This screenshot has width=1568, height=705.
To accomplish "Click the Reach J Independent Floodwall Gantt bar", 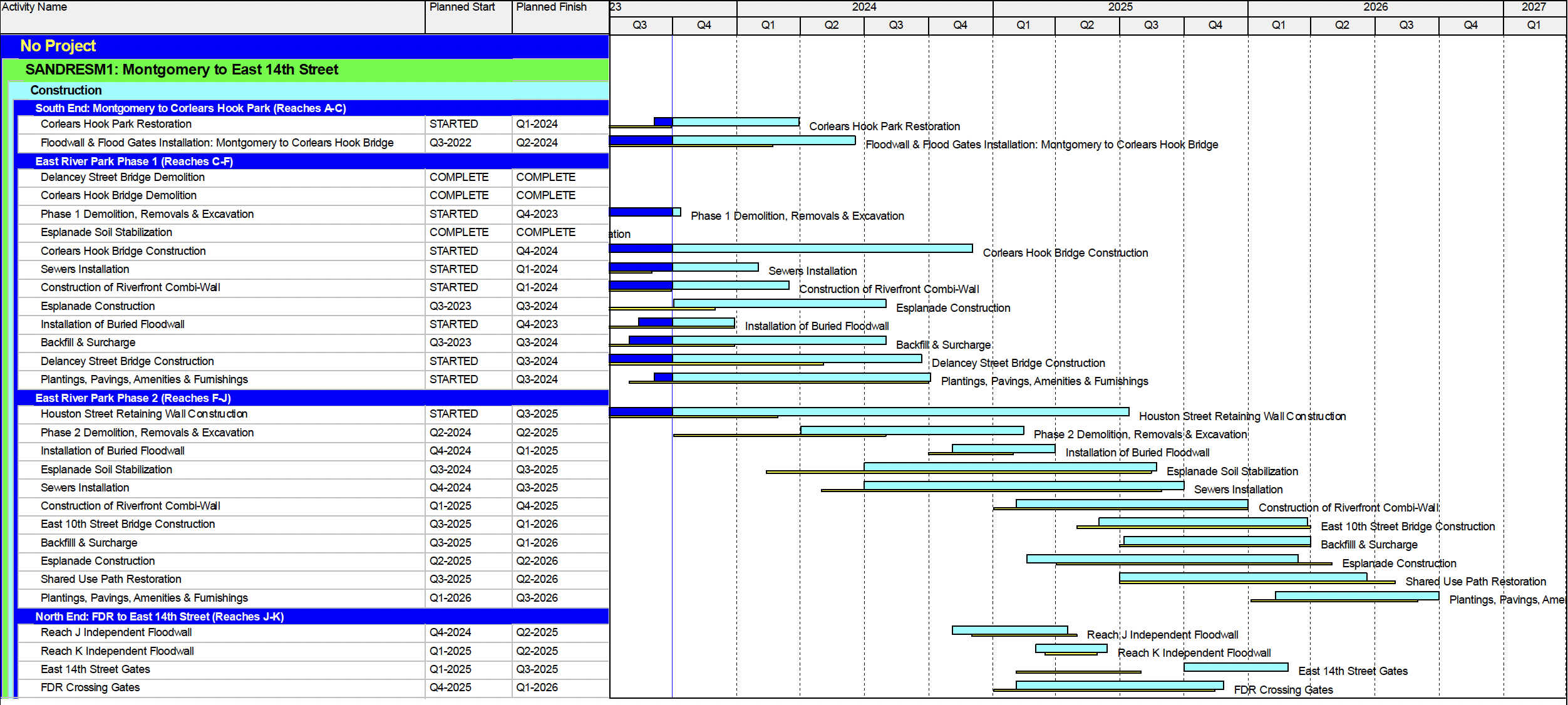I will pyautogui.click(x=1010, y=630).
